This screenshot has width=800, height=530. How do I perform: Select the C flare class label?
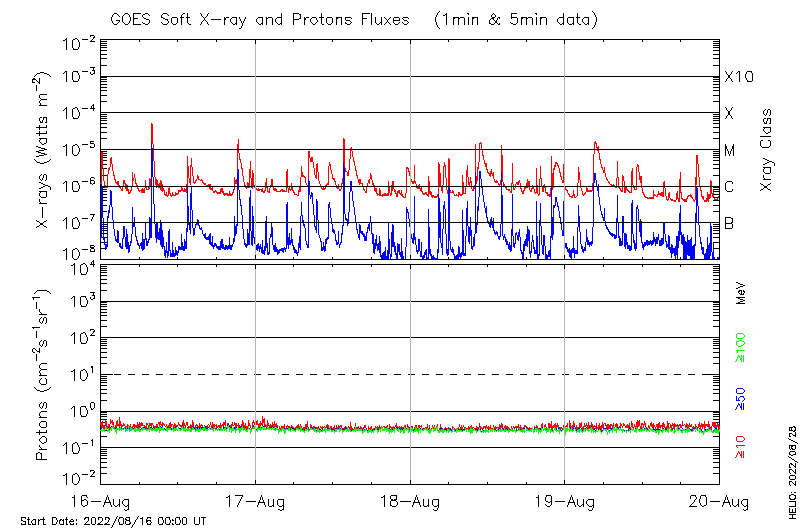[729, 187]
